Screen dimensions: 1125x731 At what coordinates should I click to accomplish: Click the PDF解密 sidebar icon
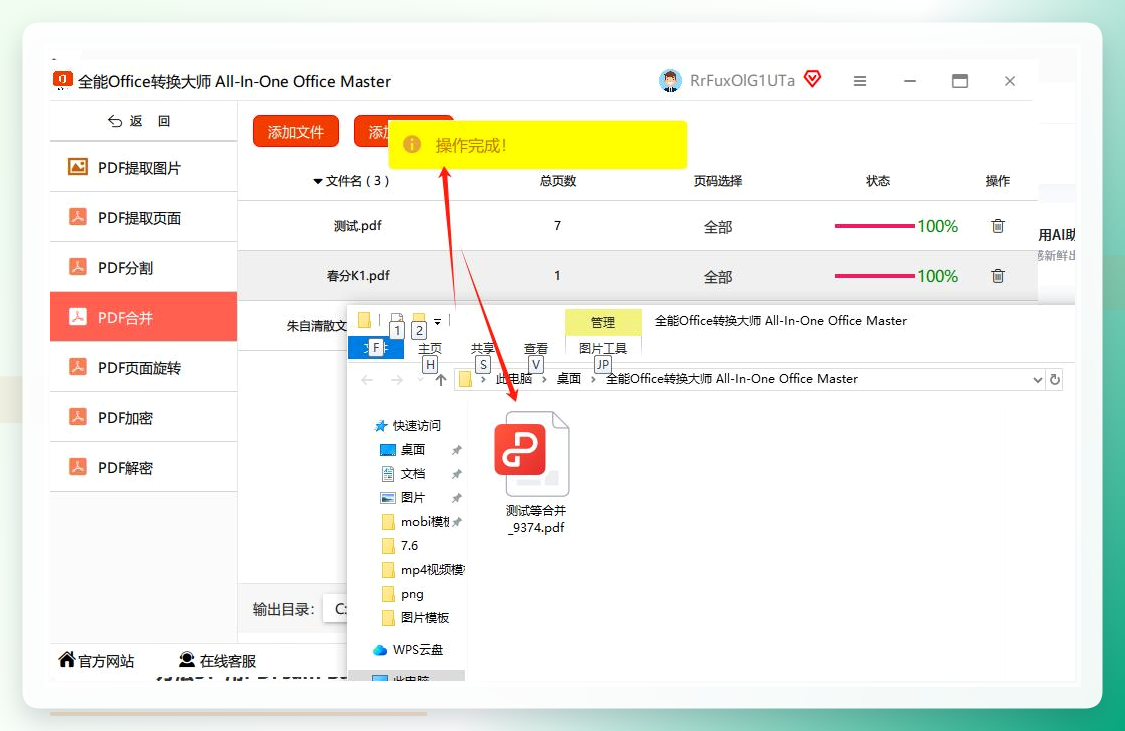77,467
